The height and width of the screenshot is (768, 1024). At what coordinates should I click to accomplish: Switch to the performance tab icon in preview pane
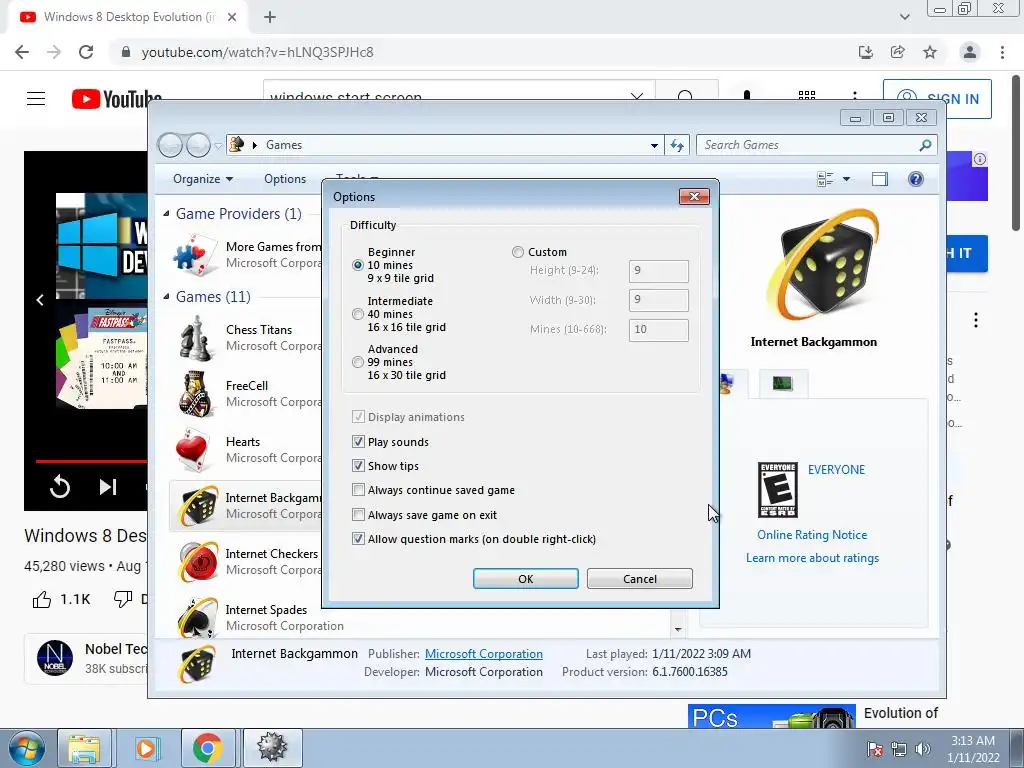783,383
